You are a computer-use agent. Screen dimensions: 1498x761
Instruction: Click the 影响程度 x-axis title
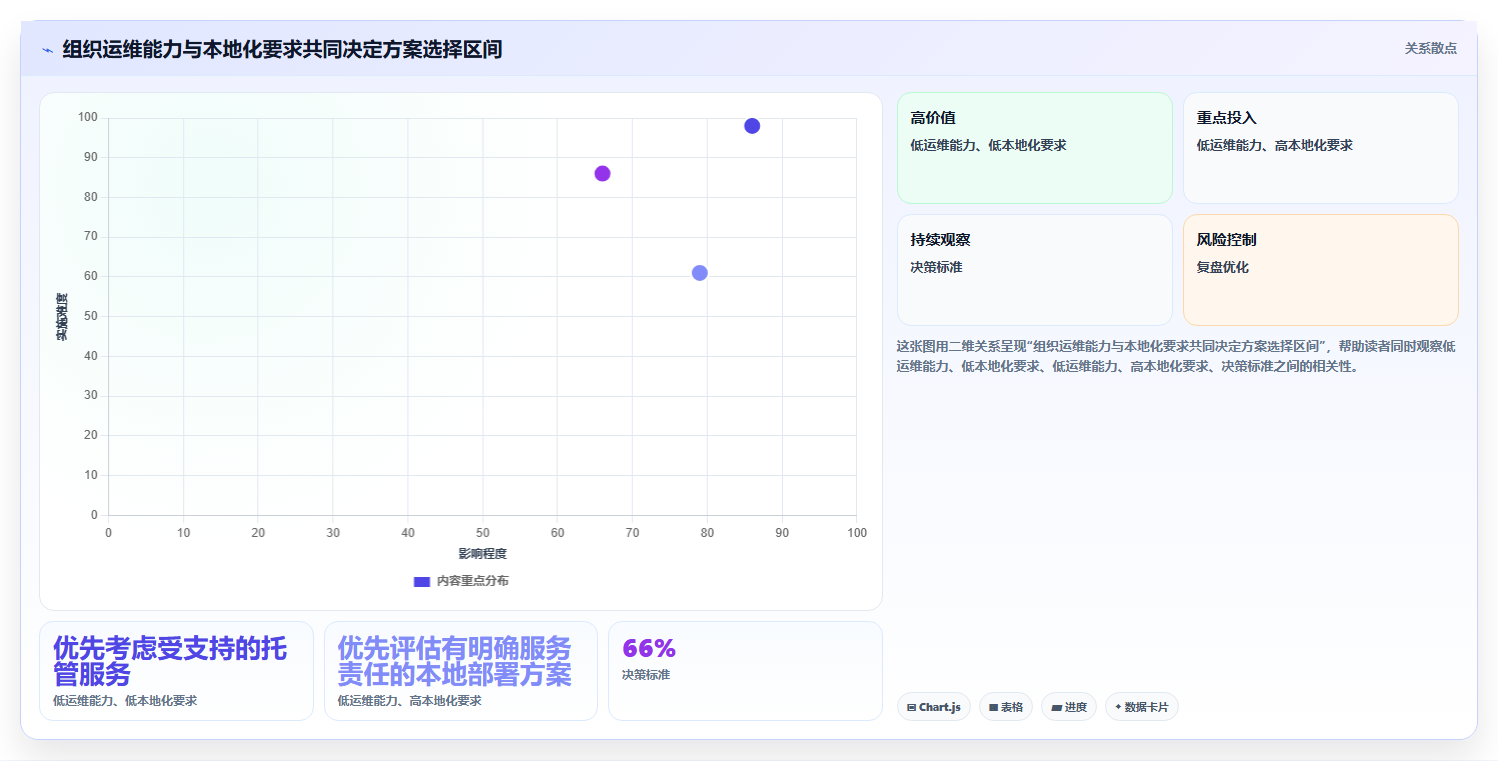click(482, 554)
